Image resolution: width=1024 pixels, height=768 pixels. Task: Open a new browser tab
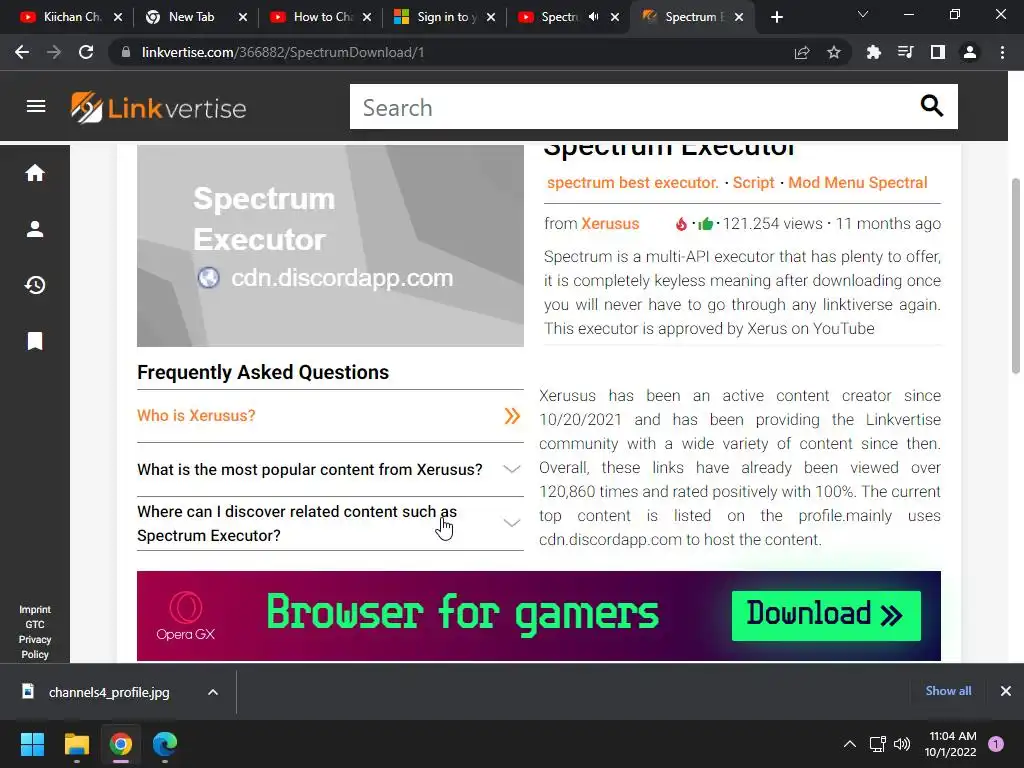coord(776,17)
